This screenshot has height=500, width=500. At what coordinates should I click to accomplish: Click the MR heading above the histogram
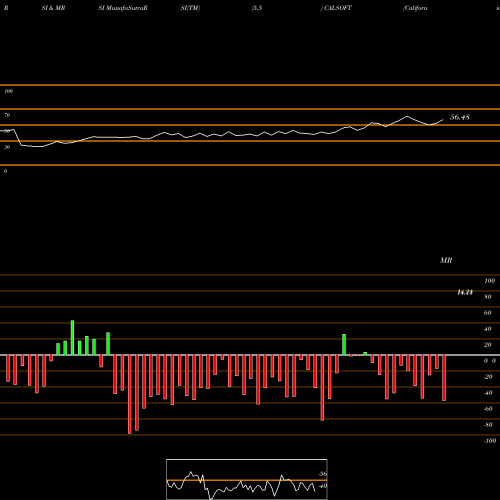click(x=446, y=260)
